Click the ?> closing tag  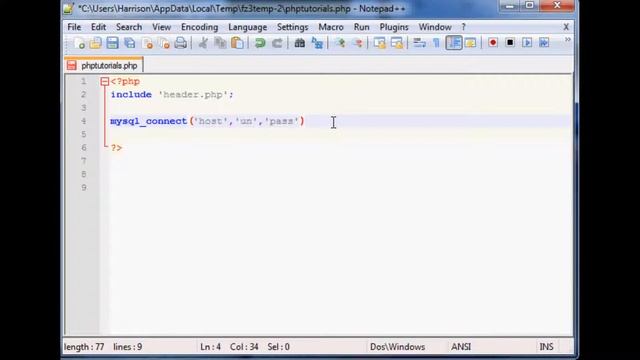[116, 148]
